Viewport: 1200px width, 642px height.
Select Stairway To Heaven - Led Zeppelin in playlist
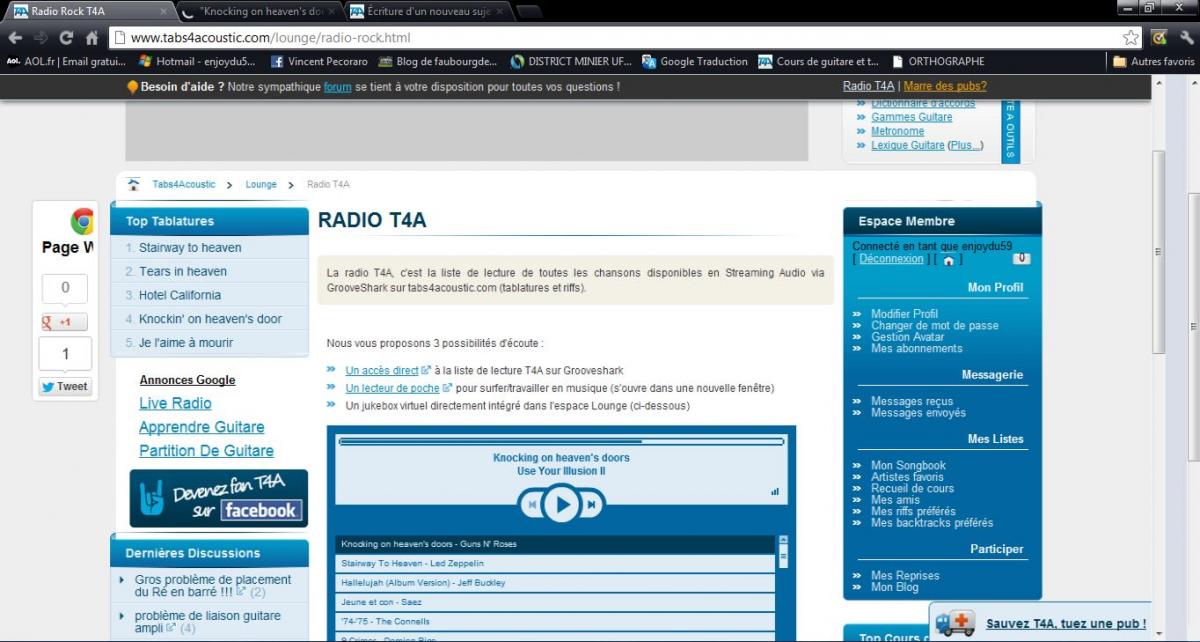point(555,564)
